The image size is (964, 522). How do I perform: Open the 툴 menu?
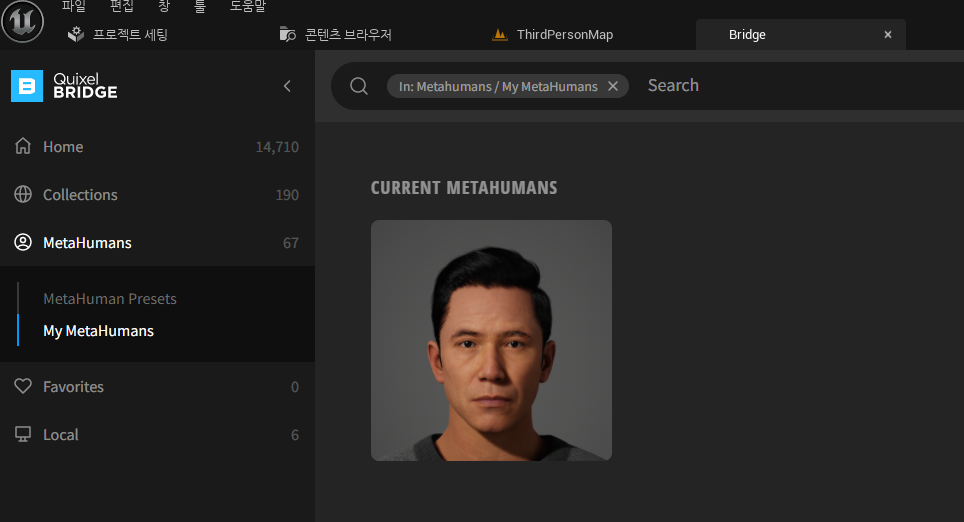coord(200,6)
